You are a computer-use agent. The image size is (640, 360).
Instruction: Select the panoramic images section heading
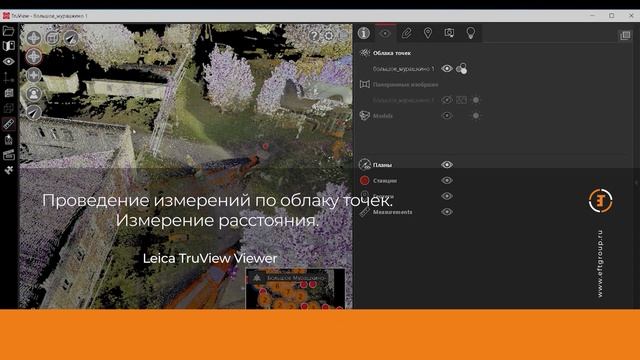(x=405, y=84)
